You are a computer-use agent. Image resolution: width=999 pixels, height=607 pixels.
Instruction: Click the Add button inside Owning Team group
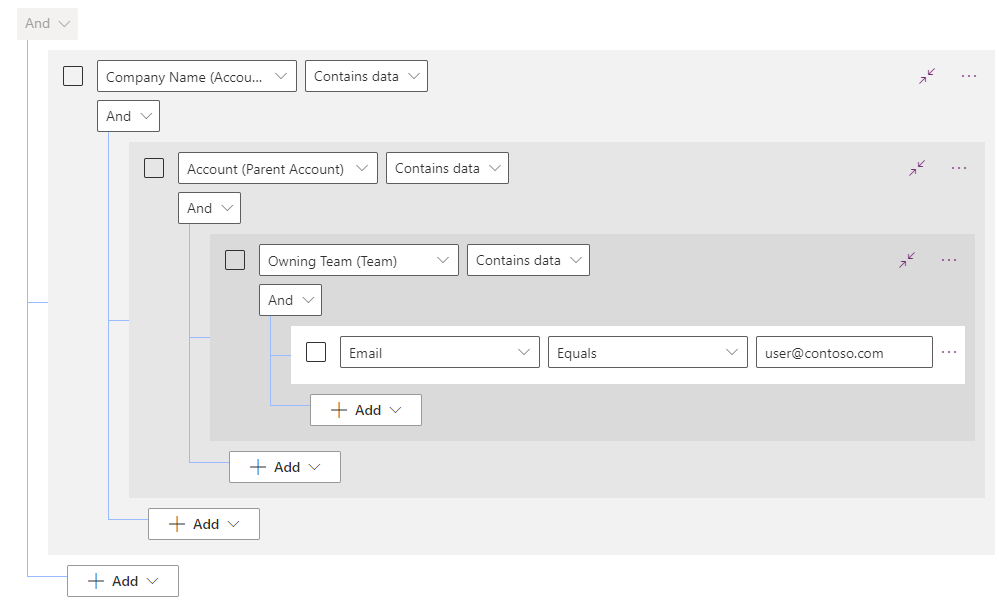[x=365, y=409]
